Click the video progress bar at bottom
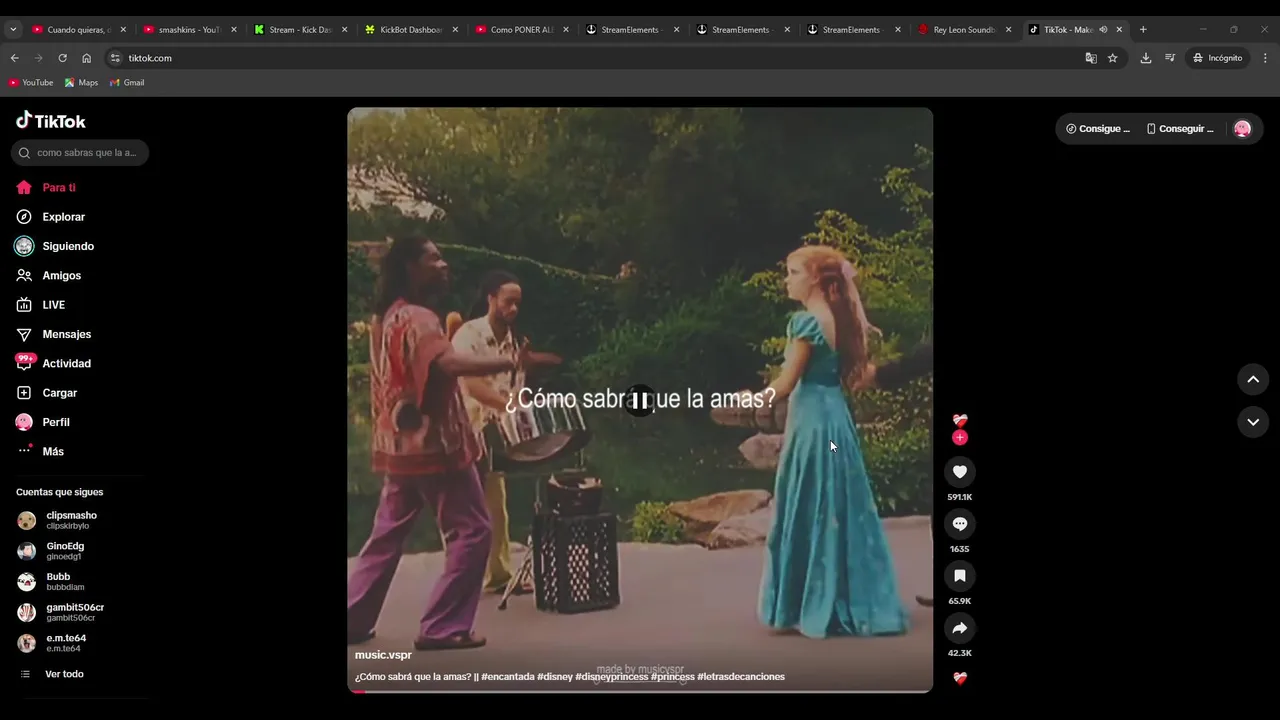The width and height of the screenshot is (1280, 720). [x=640, y=691]
